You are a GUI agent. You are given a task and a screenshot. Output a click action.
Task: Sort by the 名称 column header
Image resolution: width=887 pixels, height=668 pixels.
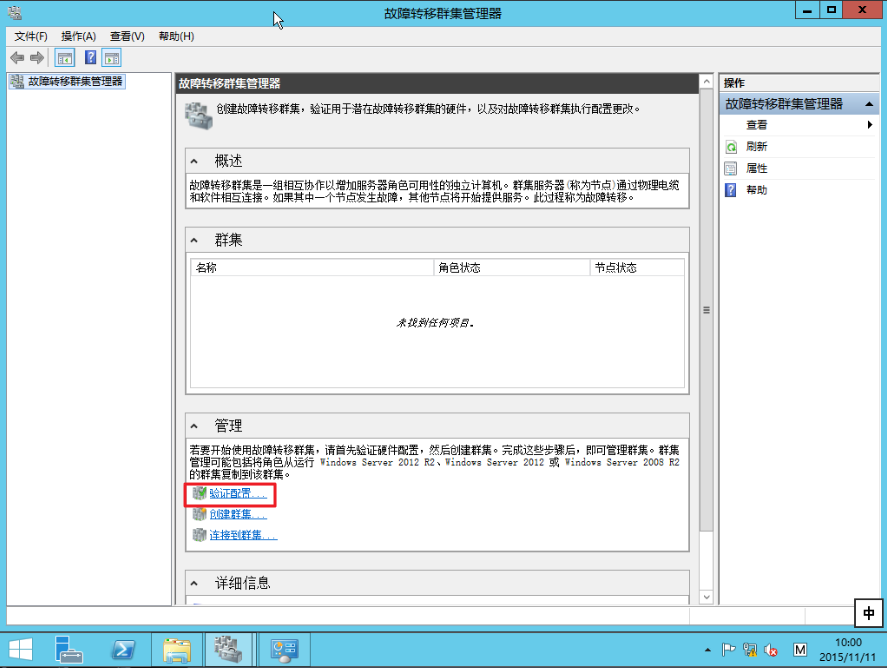(x=312, y=268)
